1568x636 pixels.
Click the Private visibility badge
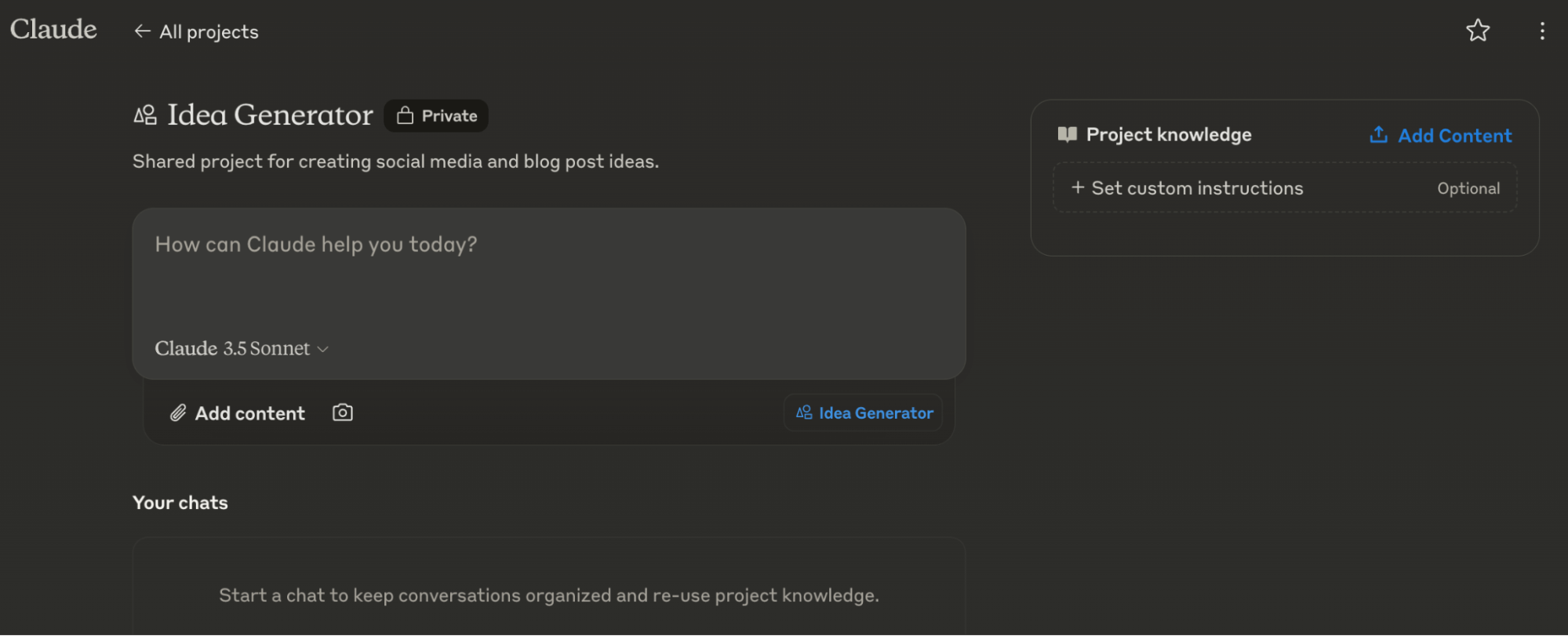click(436, 116)
